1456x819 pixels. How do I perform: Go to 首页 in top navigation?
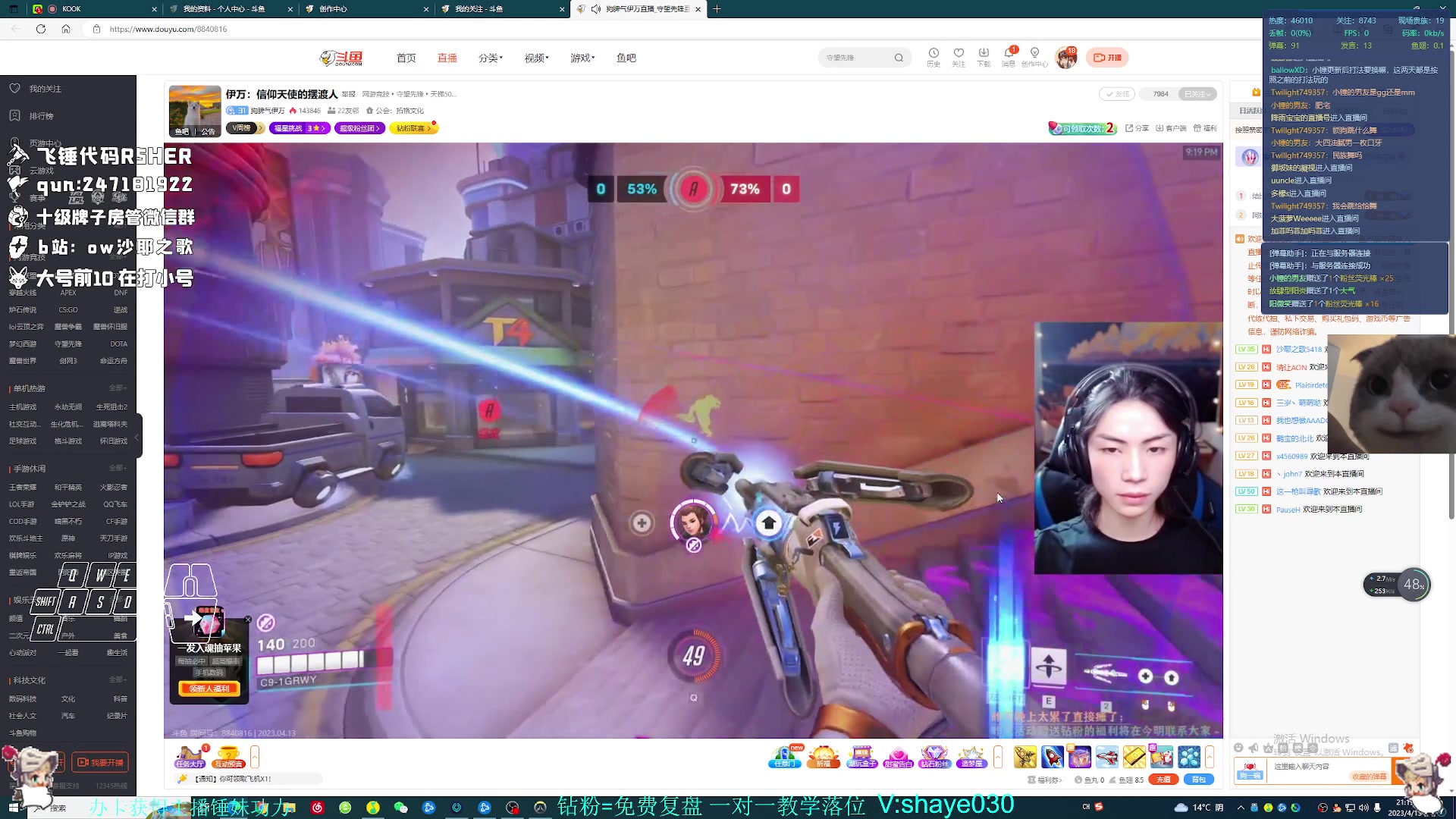point(406,58)
